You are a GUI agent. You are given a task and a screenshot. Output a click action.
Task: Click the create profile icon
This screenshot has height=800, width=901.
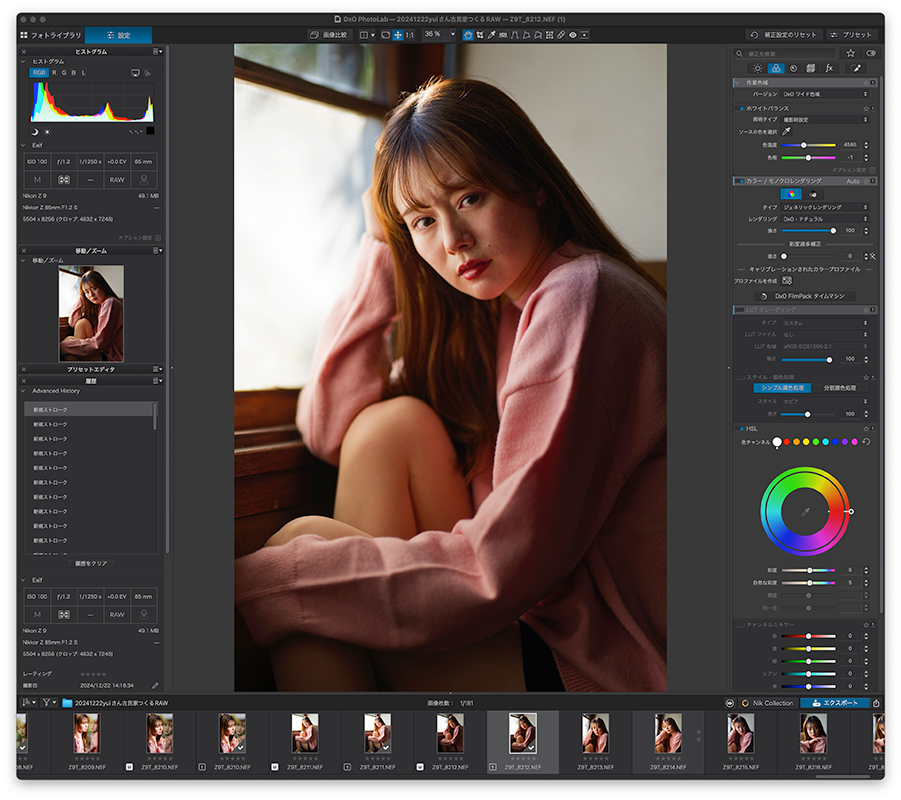[787, 280]
